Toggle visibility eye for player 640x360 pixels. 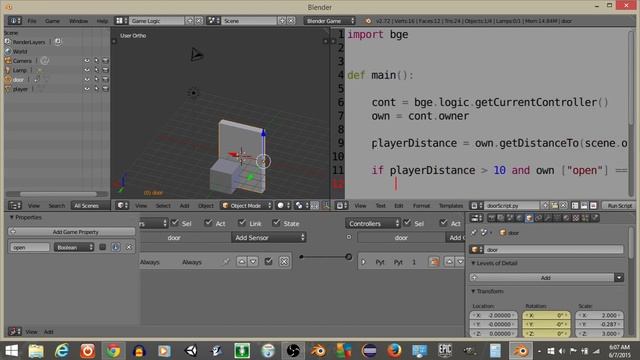tap(87, 89)
